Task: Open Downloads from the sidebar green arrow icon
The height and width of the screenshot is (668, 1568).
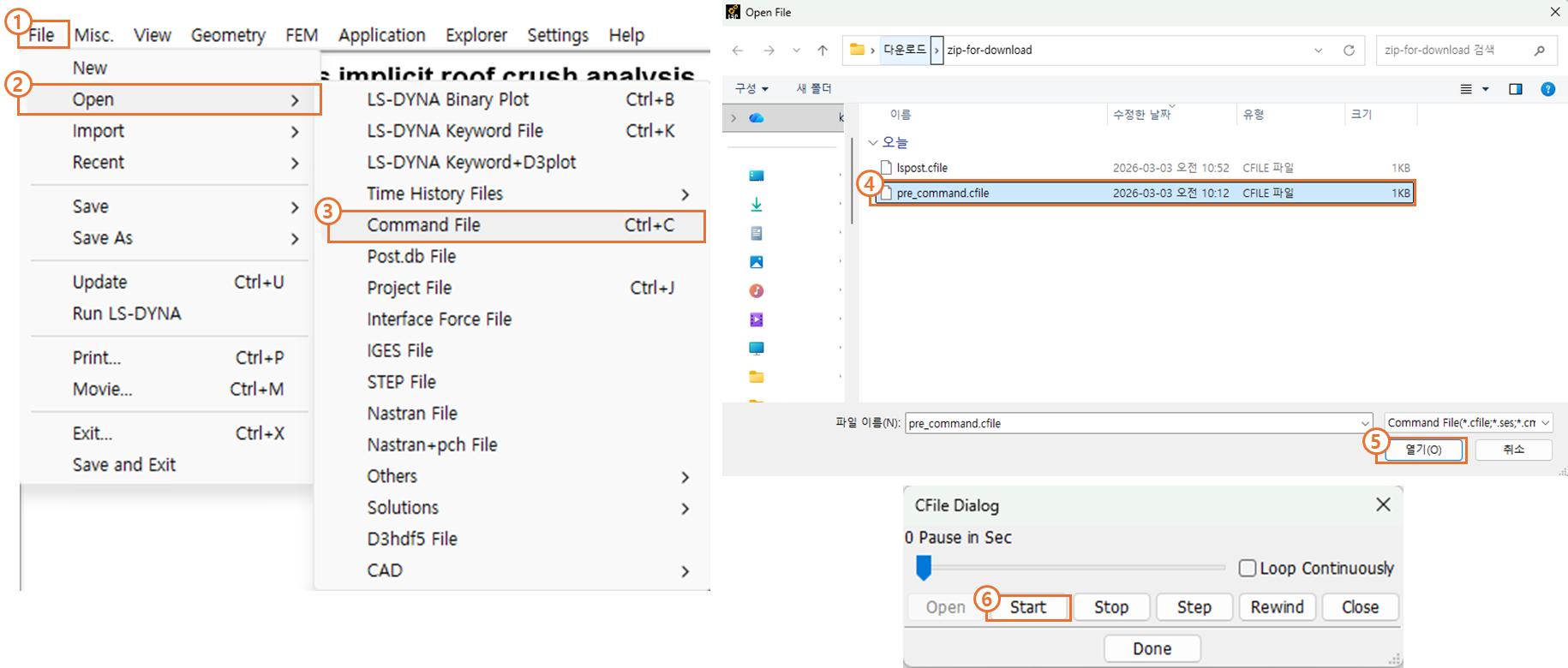Action: (x=757, y=205)
